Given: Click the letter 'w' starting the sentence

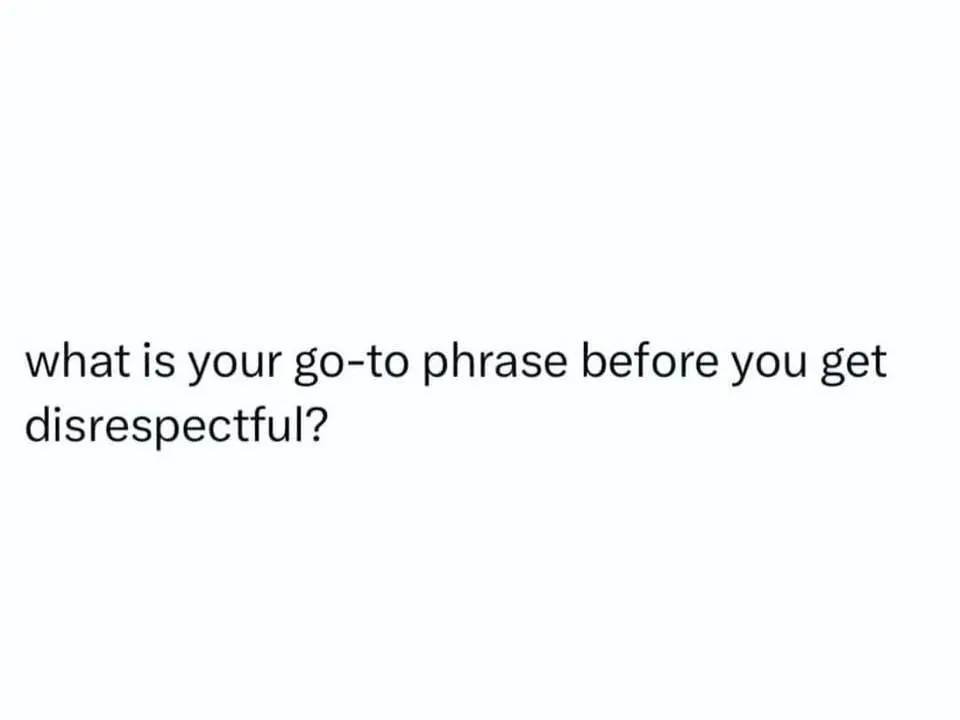Looking at the screenshot, I should [x=41, y=366].
